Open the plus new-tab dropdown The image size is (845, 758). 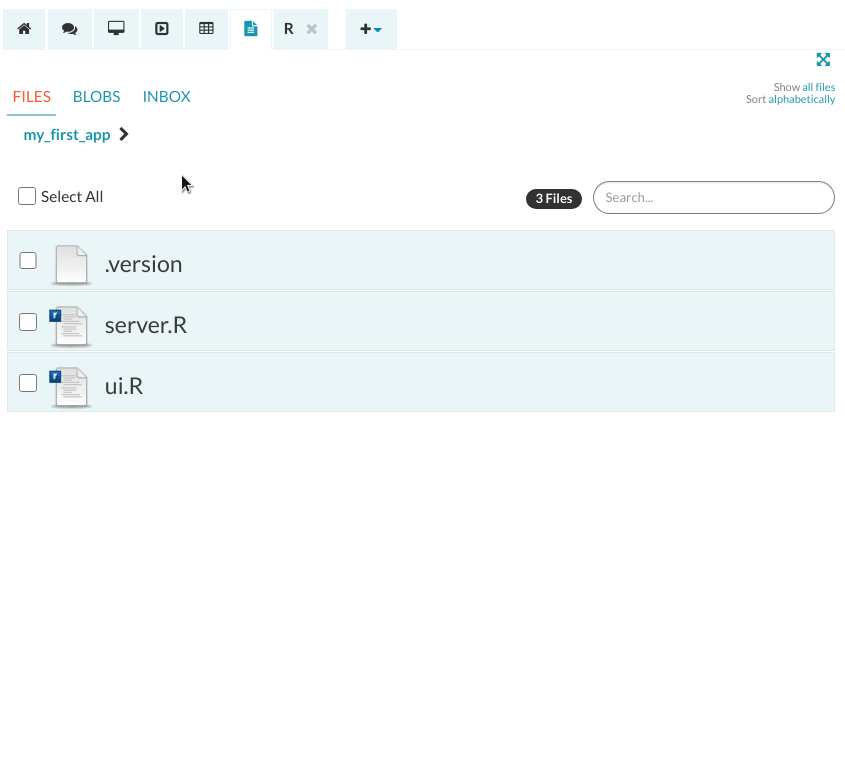coord(371,29)
